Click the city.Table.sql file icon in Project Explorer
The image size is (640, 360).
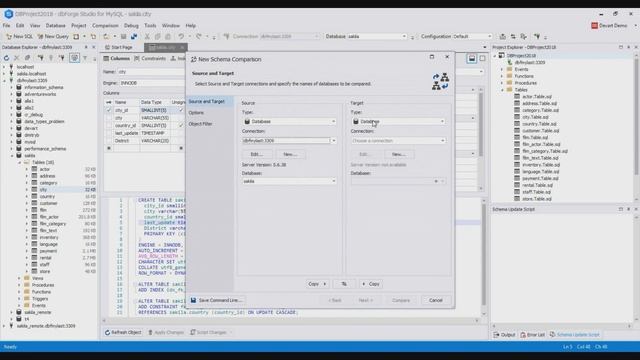(517, 117)
